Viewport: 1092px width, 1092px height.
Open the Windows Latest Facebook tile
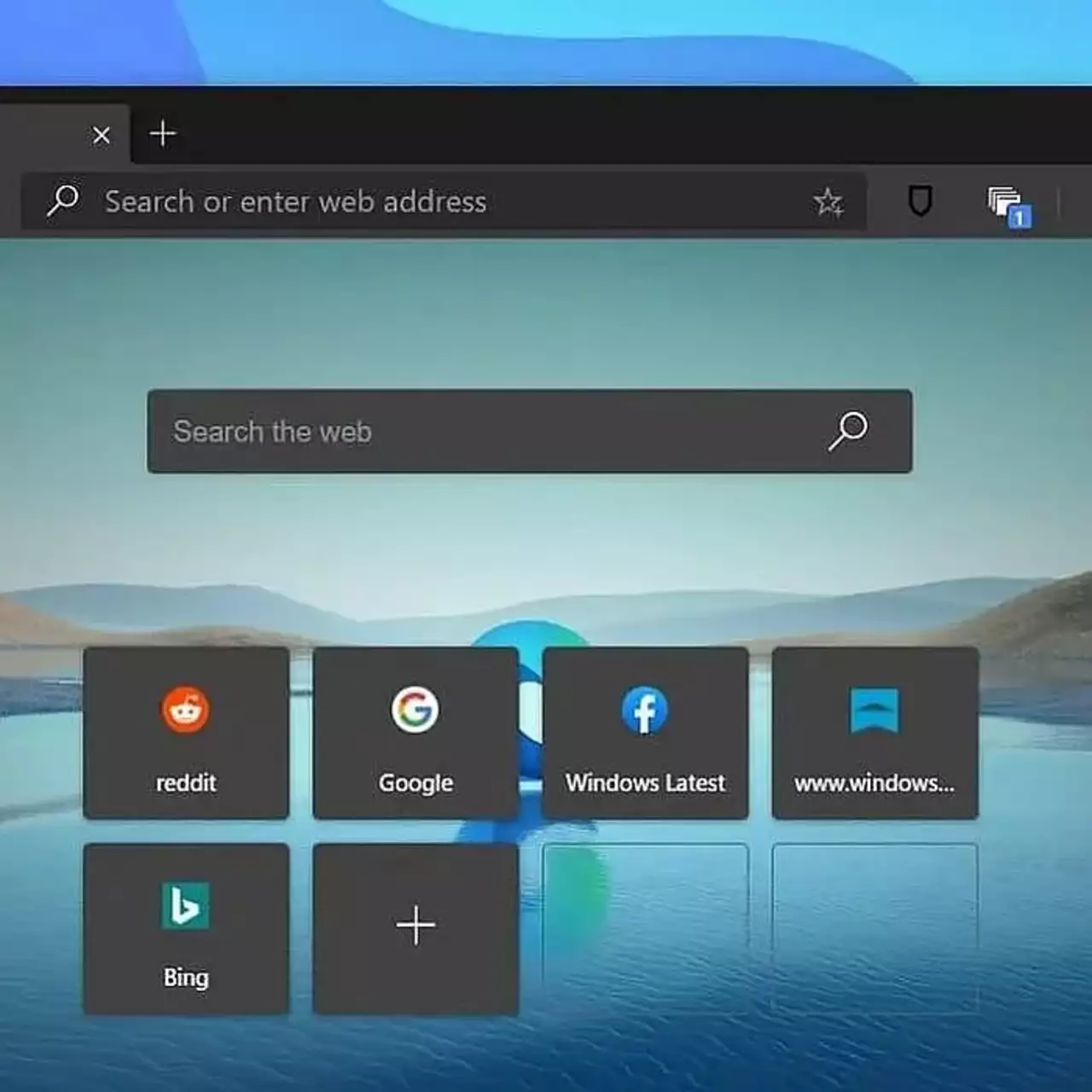coord(645,734)
